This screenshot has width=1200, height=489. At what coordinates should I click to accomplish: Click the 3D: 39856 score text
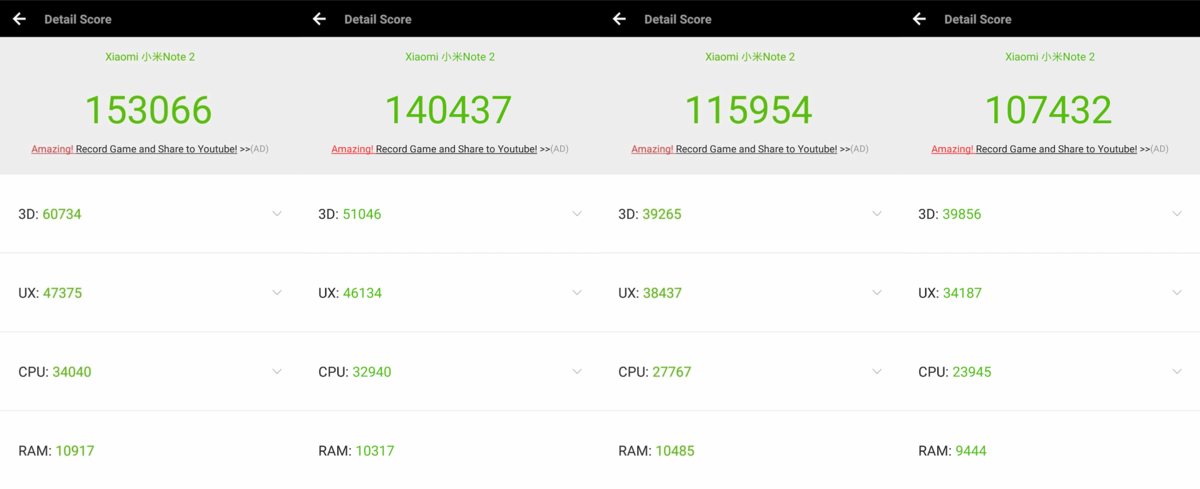(x=950, y=214)
